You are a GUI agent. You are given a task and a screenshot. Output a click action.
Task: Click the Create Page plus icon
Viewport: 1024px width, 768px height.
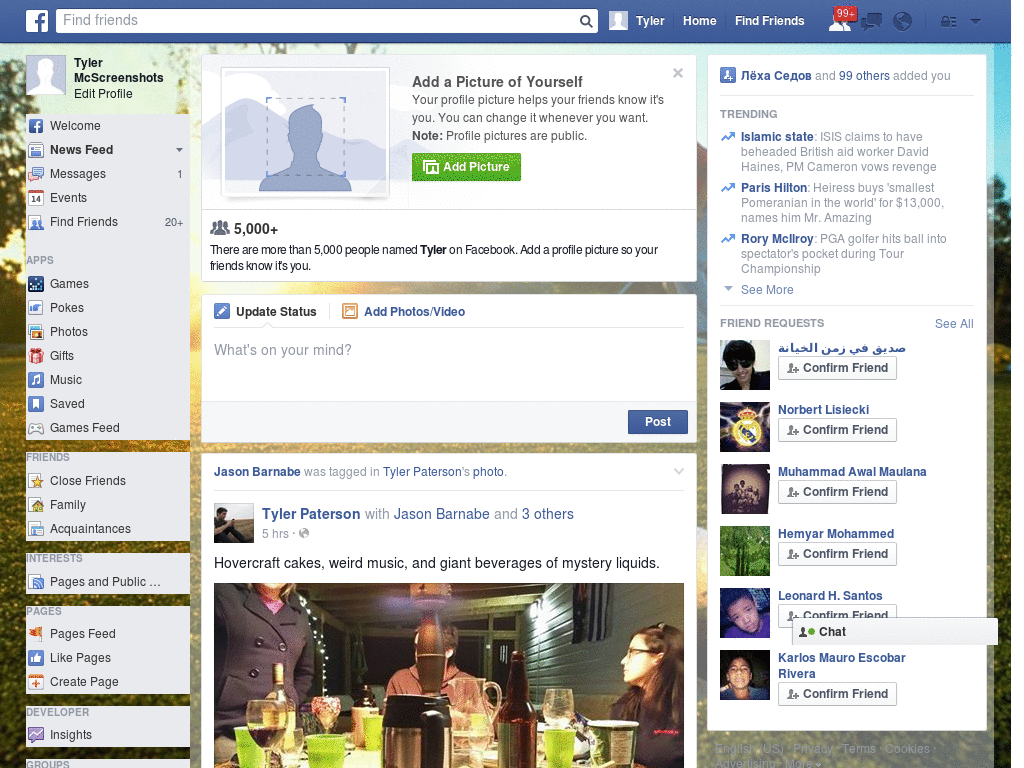(36, 682)
